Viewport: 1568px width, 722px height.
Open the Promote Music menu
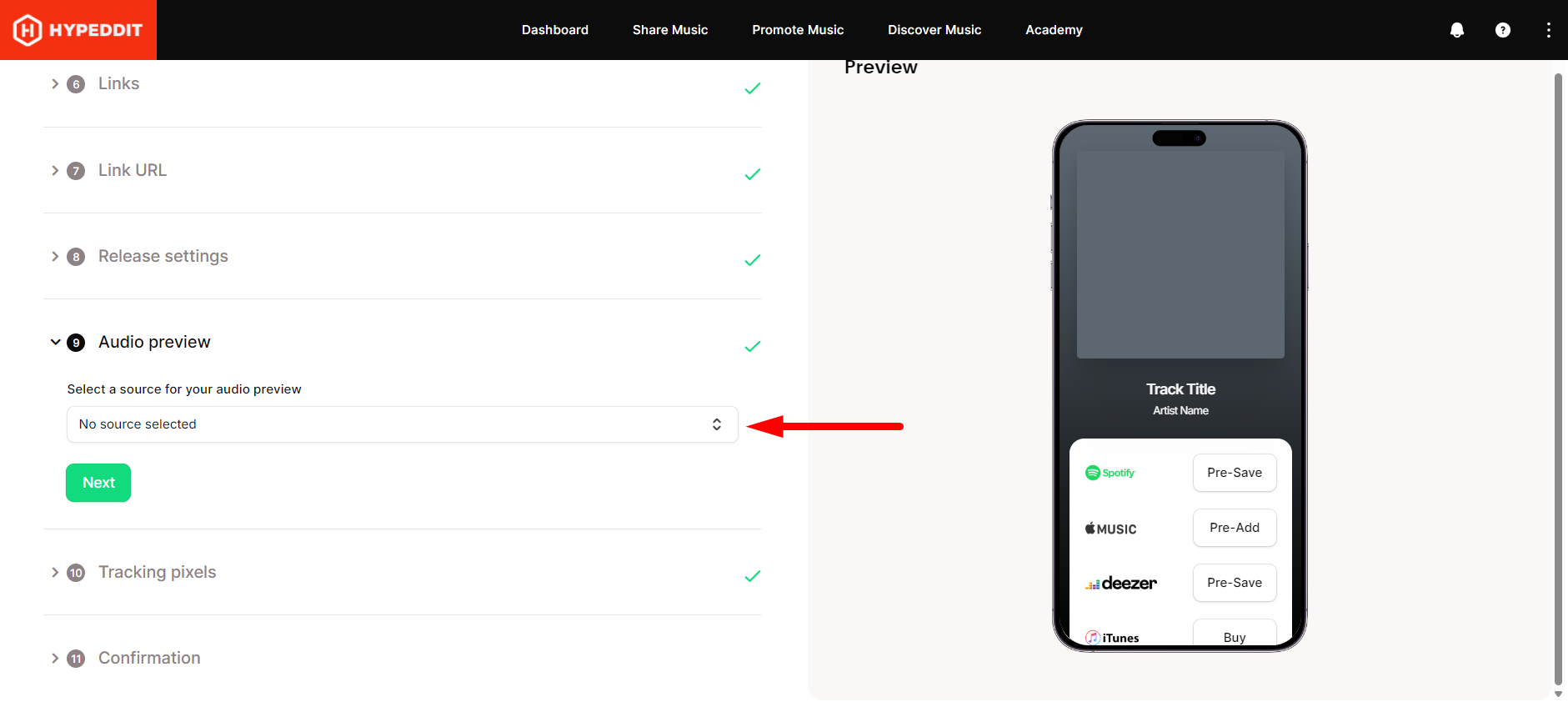point(797,30)
